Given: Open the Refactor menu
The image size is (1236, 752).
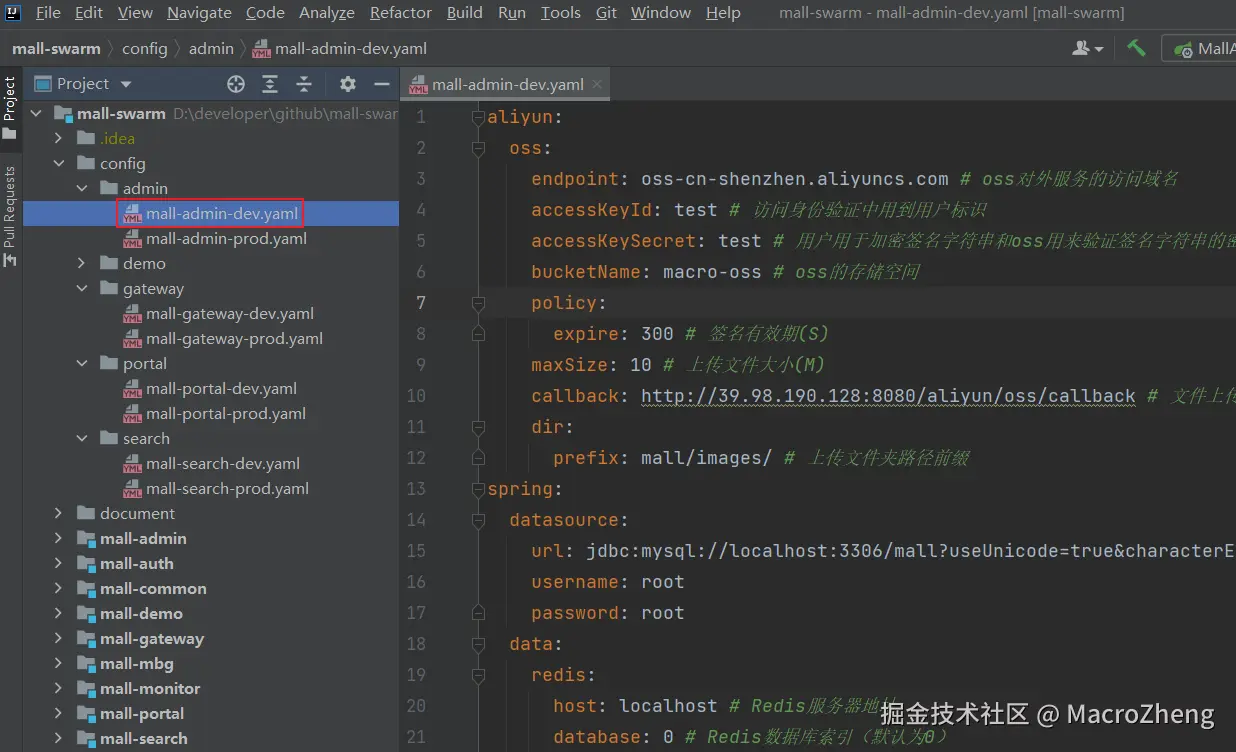Looking at the screenshot, I should [401, 13].
